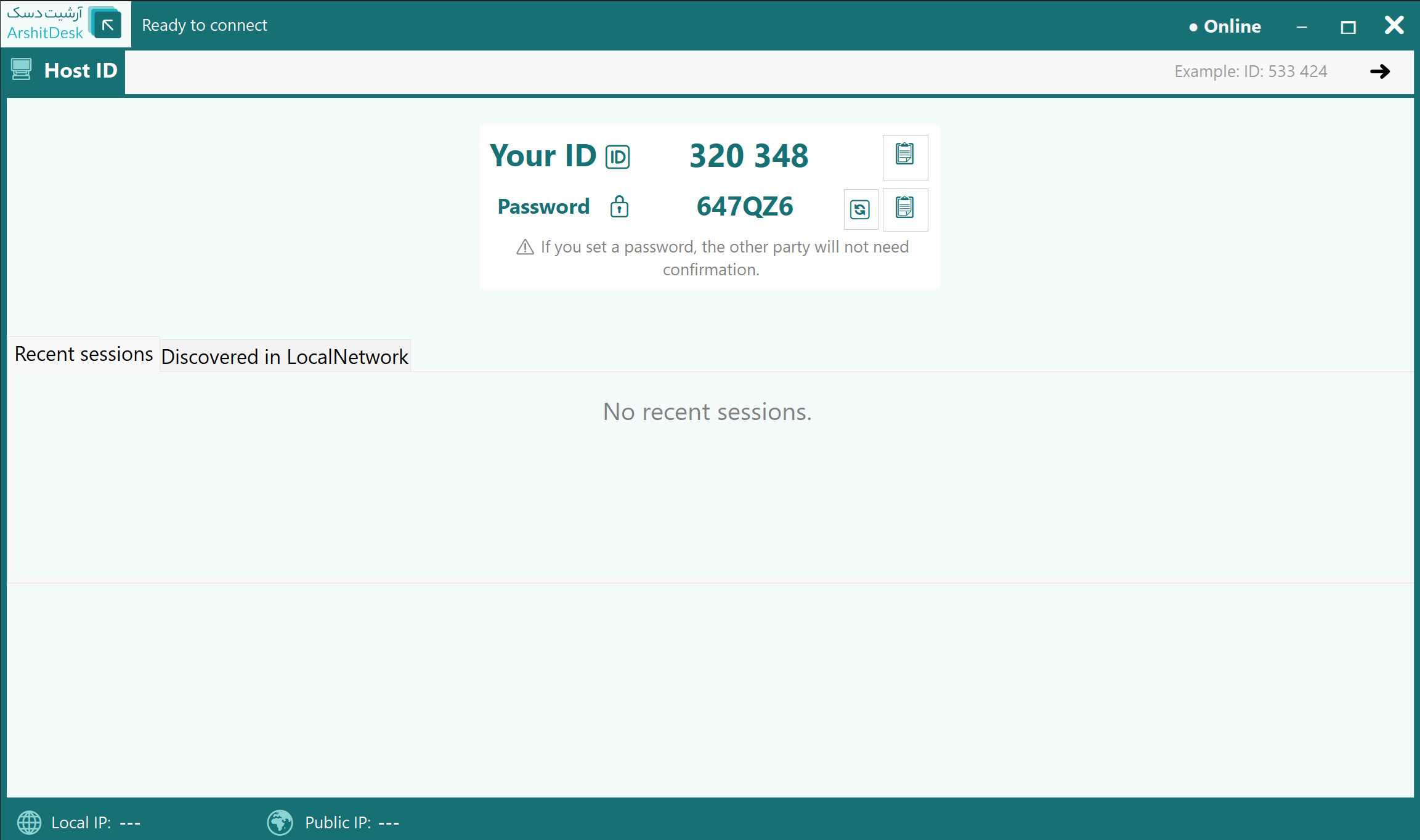Click the warning triangle icon
This screenshot has width=1420, height=840.
click(x=525, y=247)
